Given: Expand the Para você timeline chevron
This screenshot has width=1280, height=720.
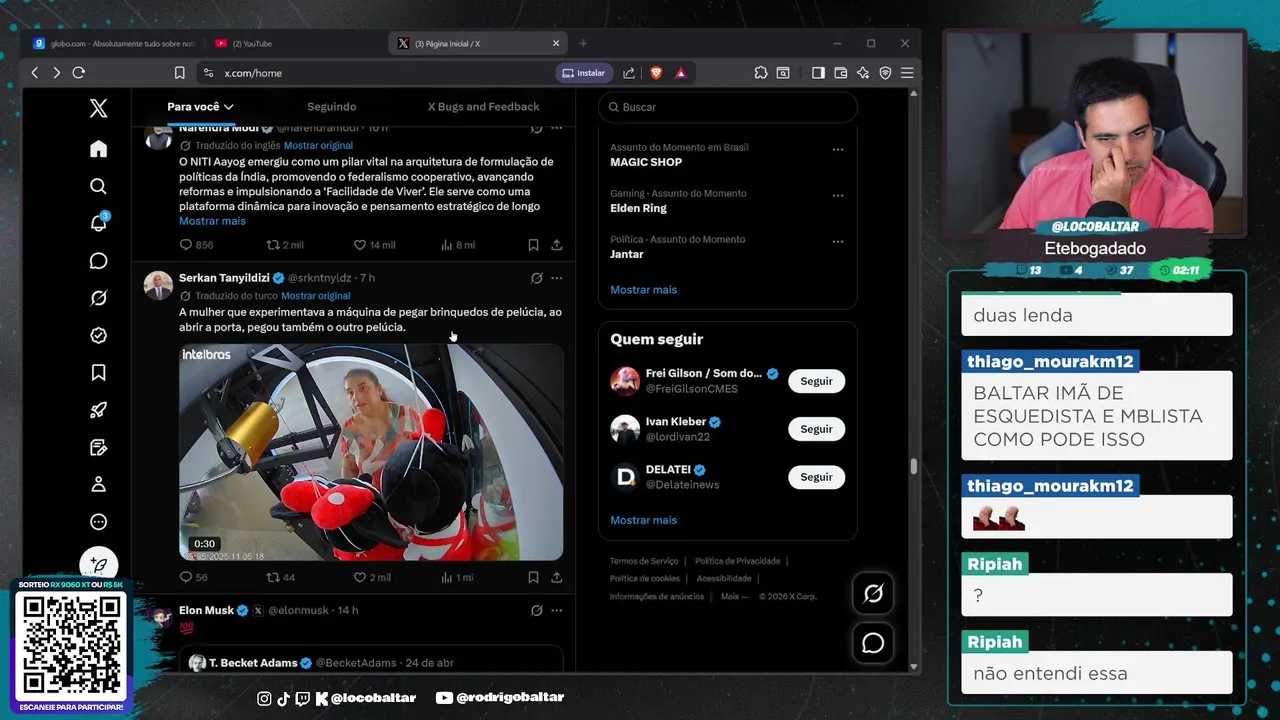Looking at the screenshot, I should (229, 107).
